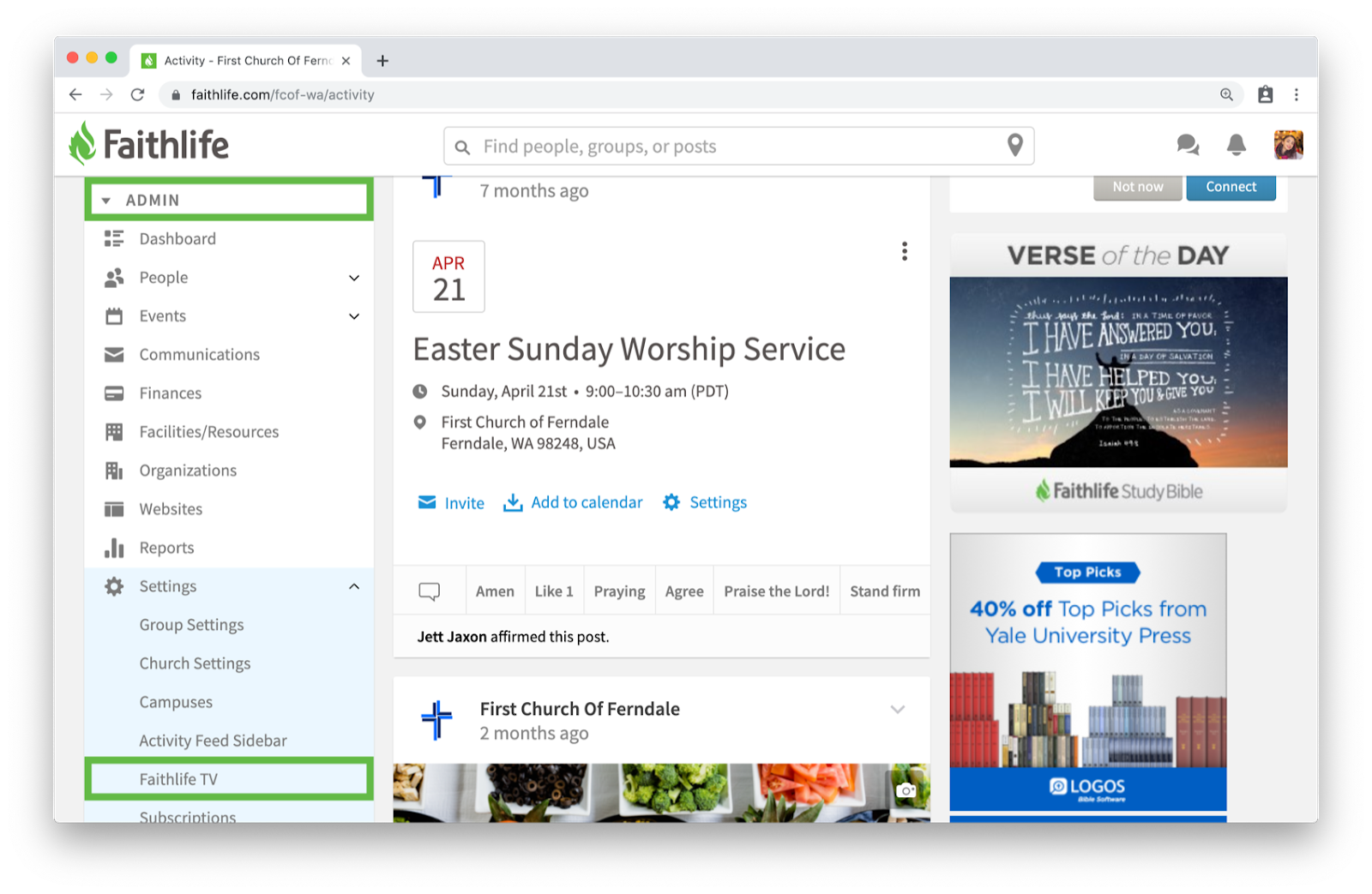Collapse the Settings submenu chevron
1372x894 pixels.
click(x=354, y=586)
